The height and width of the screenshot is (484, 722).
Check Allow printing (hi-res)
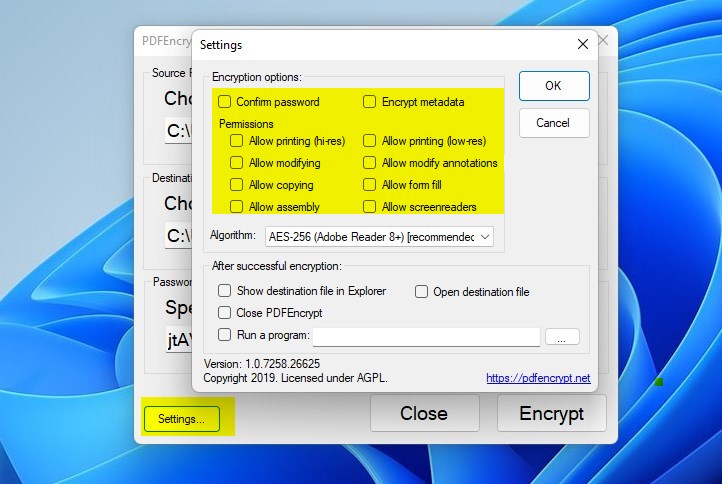coord(236,140)
